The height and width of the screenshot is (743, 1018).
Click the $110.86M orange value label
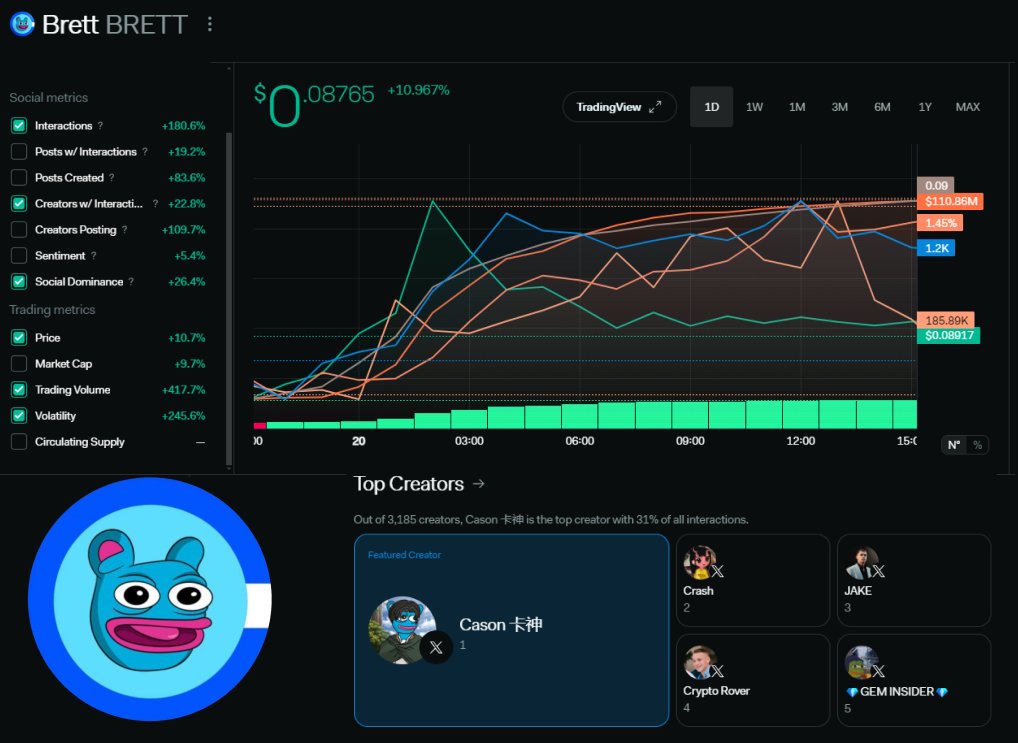950,201
